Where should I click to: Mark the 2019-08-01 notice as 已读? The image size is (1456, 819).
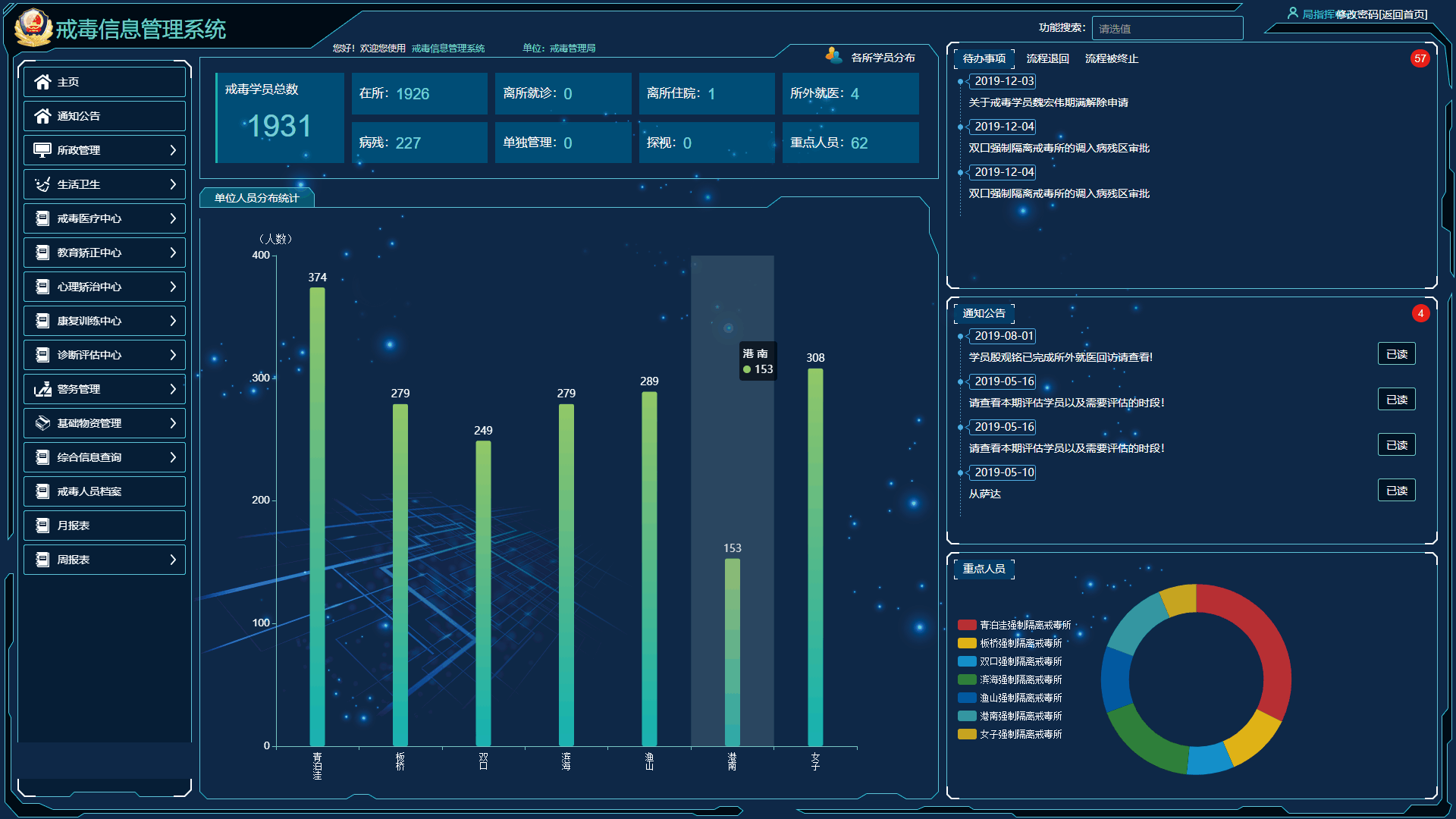1396,354
